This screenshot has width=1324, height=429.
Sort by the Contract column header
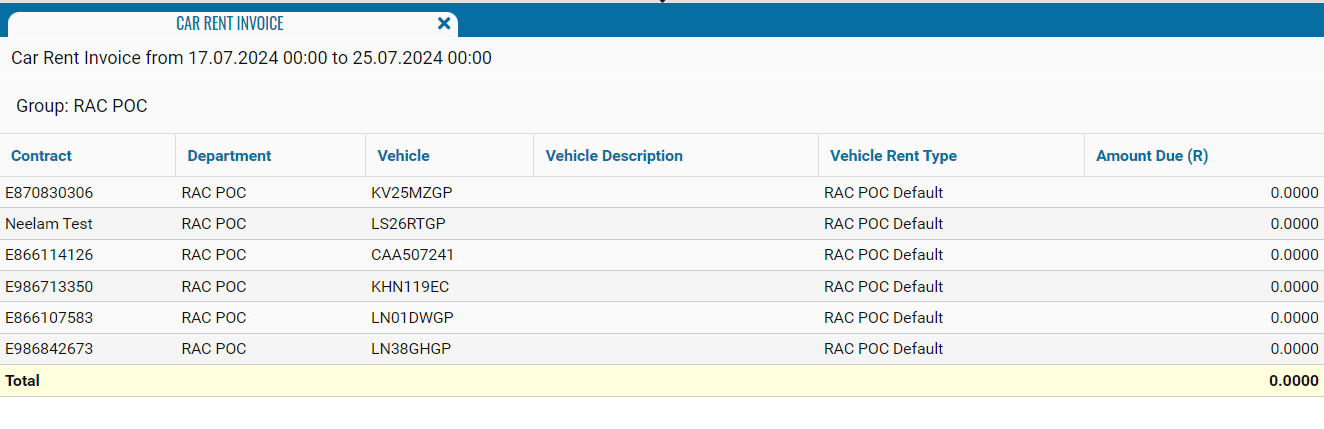click(x=41, y=155)
